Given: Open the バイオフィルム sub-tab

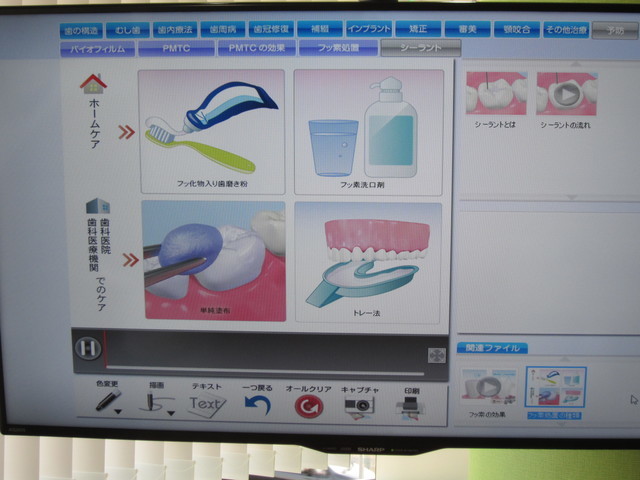Looking at the screenshot, I should pyautogui.click(x=98, y=49).
